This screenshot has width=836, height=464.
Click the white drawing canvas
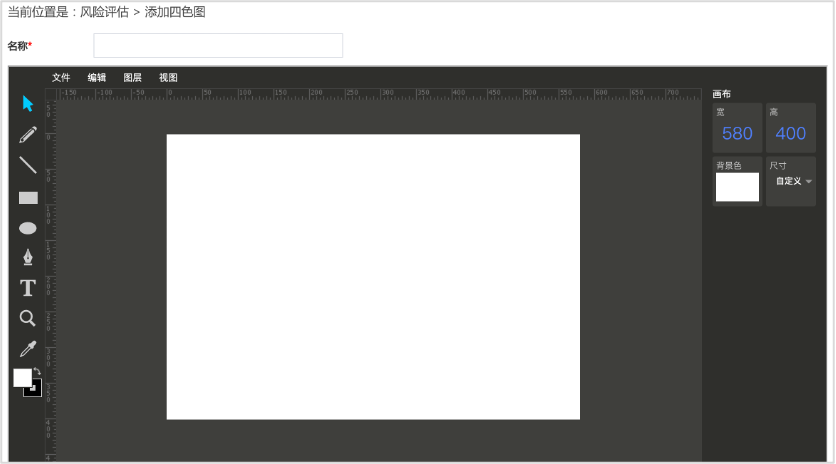373,277
